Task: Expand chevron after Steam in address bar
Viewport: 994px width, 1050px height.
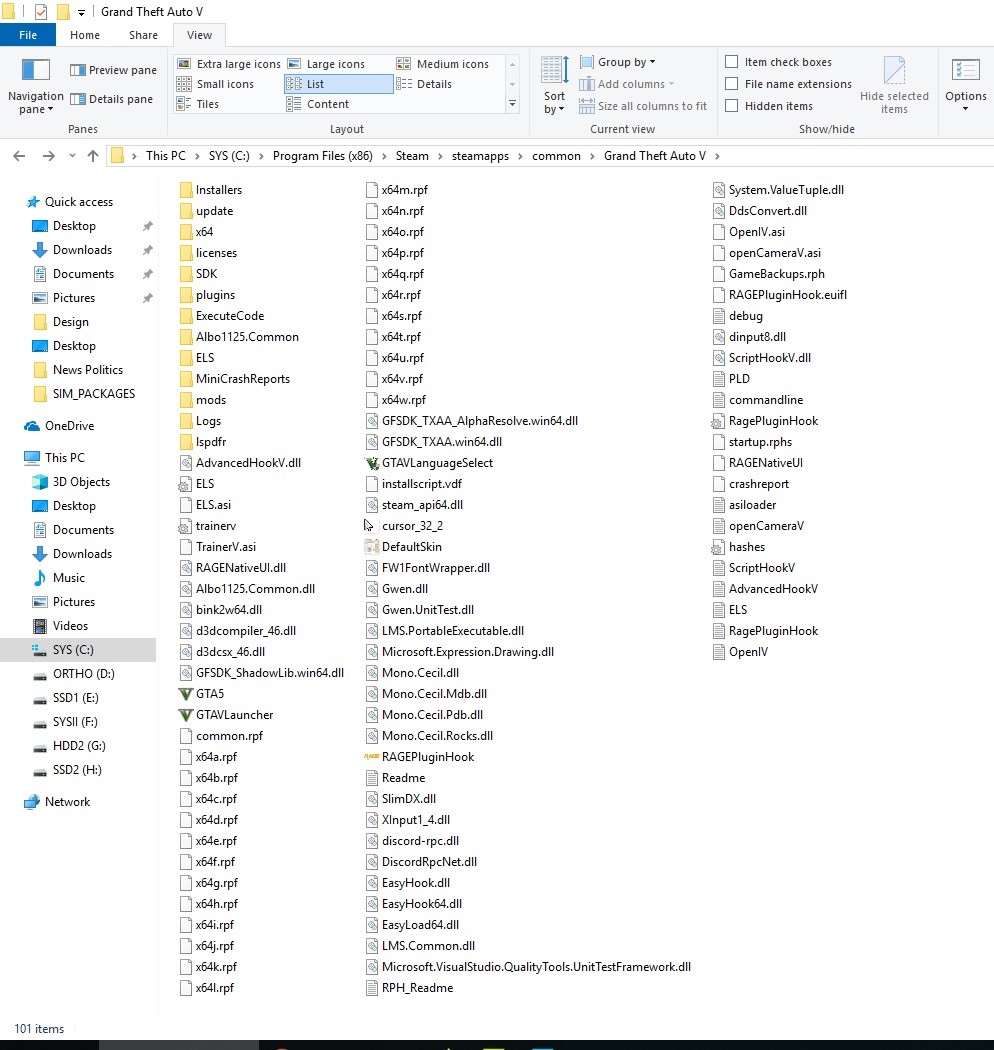Action: point(440,156)
